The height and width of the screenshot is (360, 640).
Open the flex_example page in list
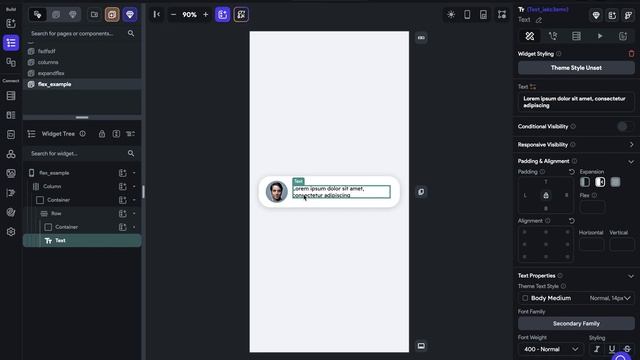point(82,84)
